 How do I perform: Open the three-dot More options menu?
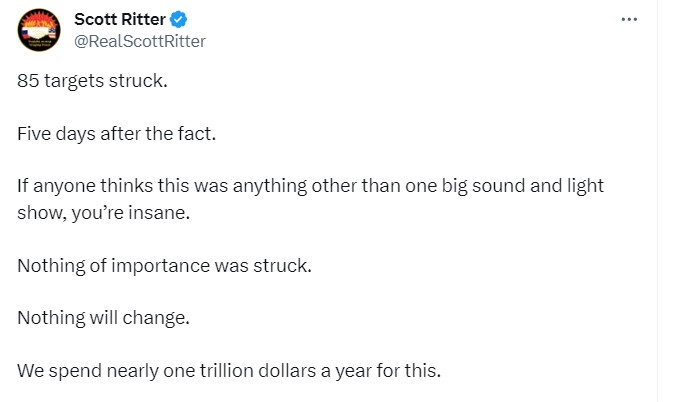pos(629,20)
